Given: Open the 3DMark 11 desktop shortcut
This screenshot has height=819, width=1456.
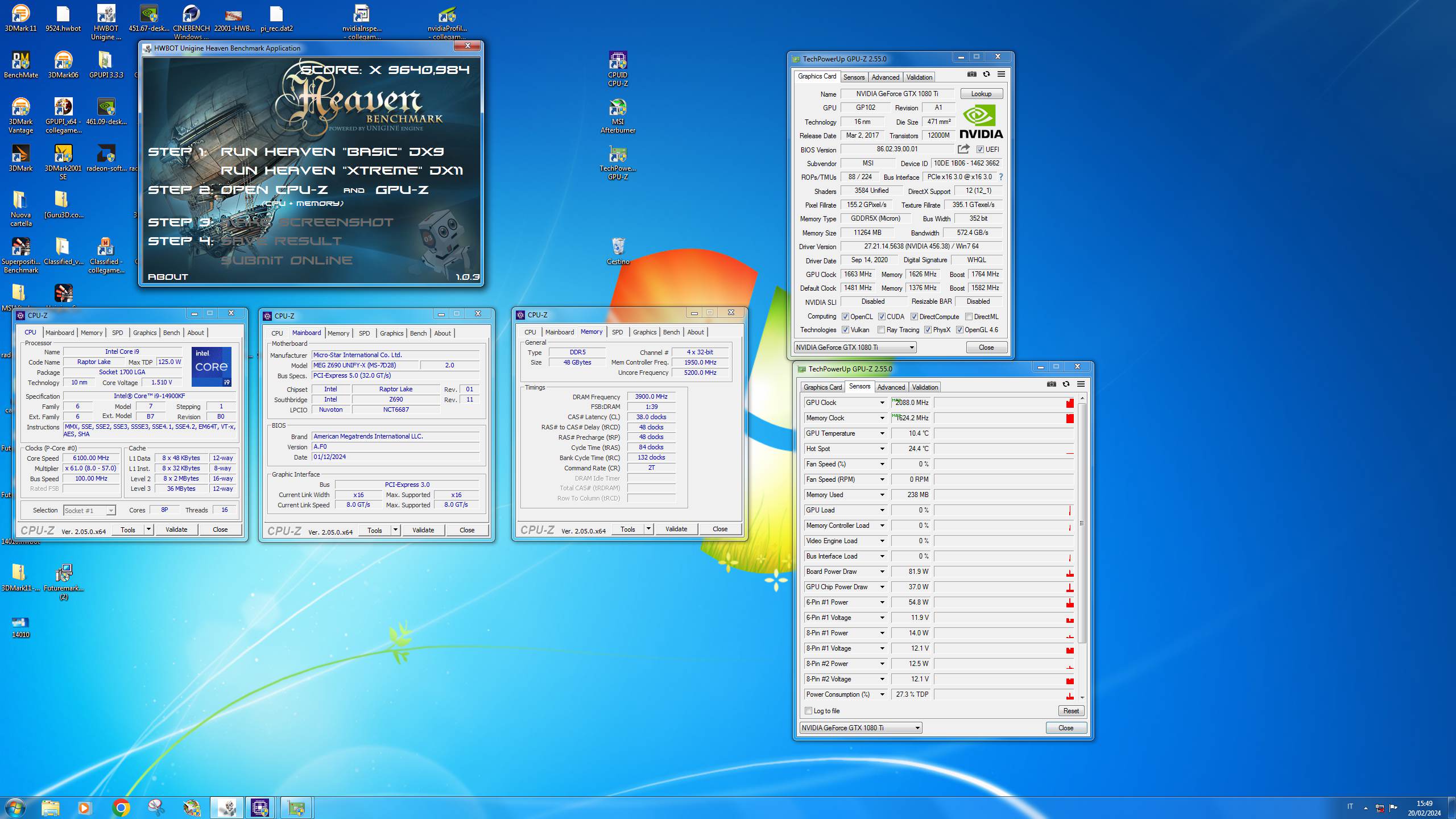Looking at the screenshot, I should [20, 18].
